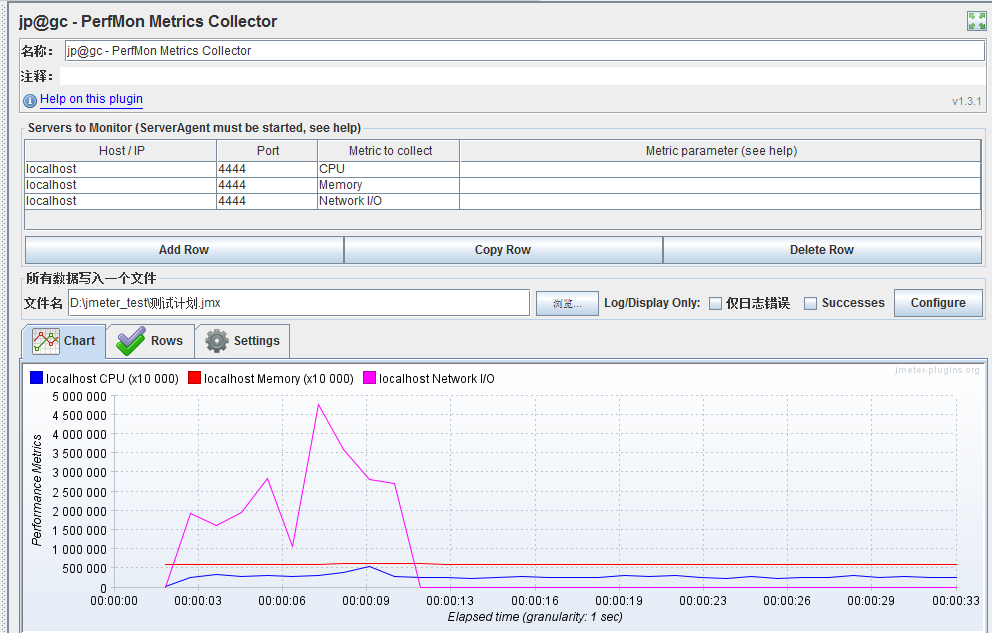
Task: Select the Network I/O metric cell
Action: [388, 200]
